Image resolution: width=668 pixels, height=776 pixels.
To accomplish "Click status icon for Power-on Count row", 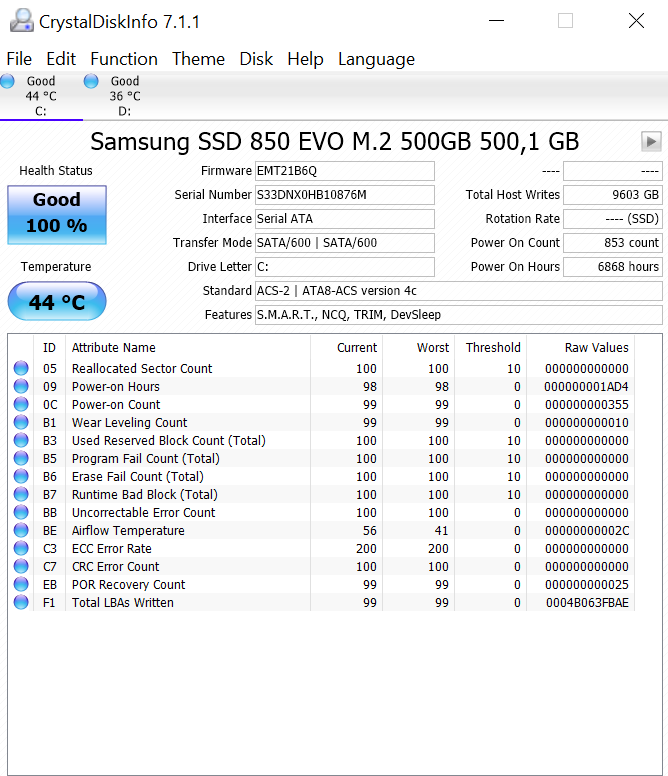I will point(21,404).
